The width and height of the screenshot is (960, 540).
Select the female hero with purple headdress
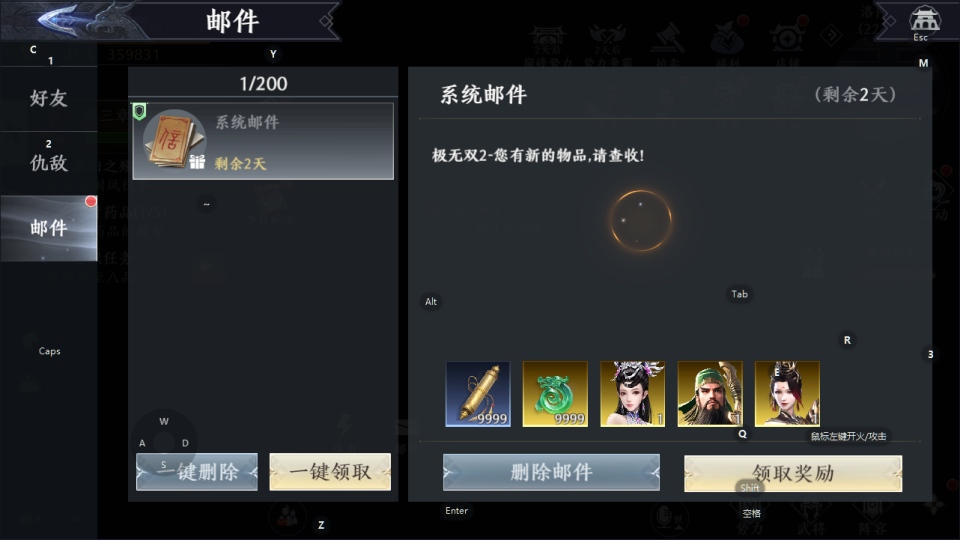click(x=632, y=394)
